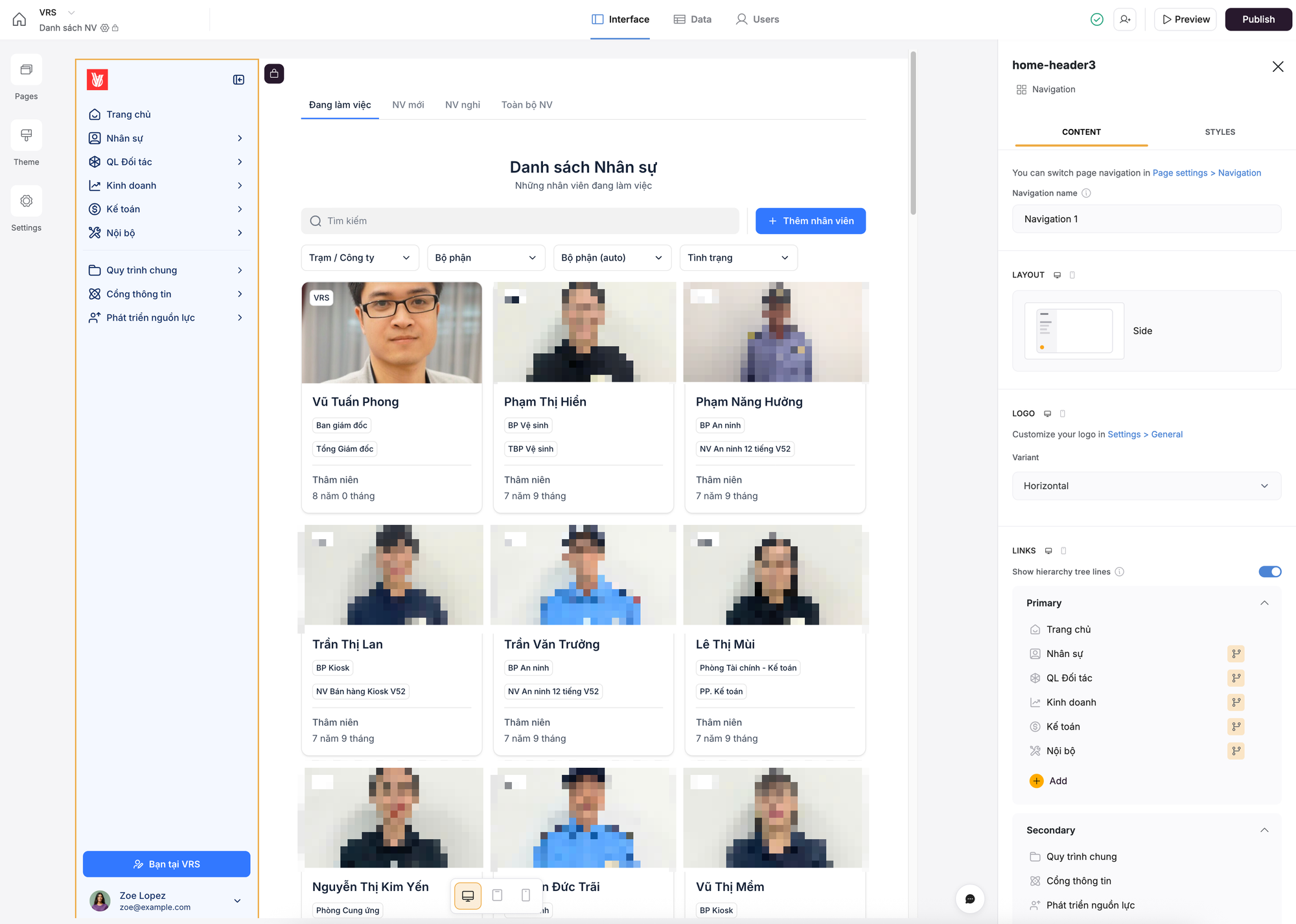The image size is (1296, 924).
Task: Click sub-links icon for Kinh doanh link
Action: (x=1236, y=702)
